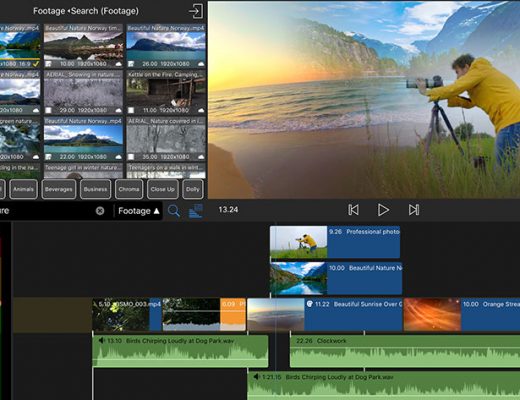Click cloud download icon on the 35.00 clip
Screen dimensions: 520x400
[x=201, y=157]
